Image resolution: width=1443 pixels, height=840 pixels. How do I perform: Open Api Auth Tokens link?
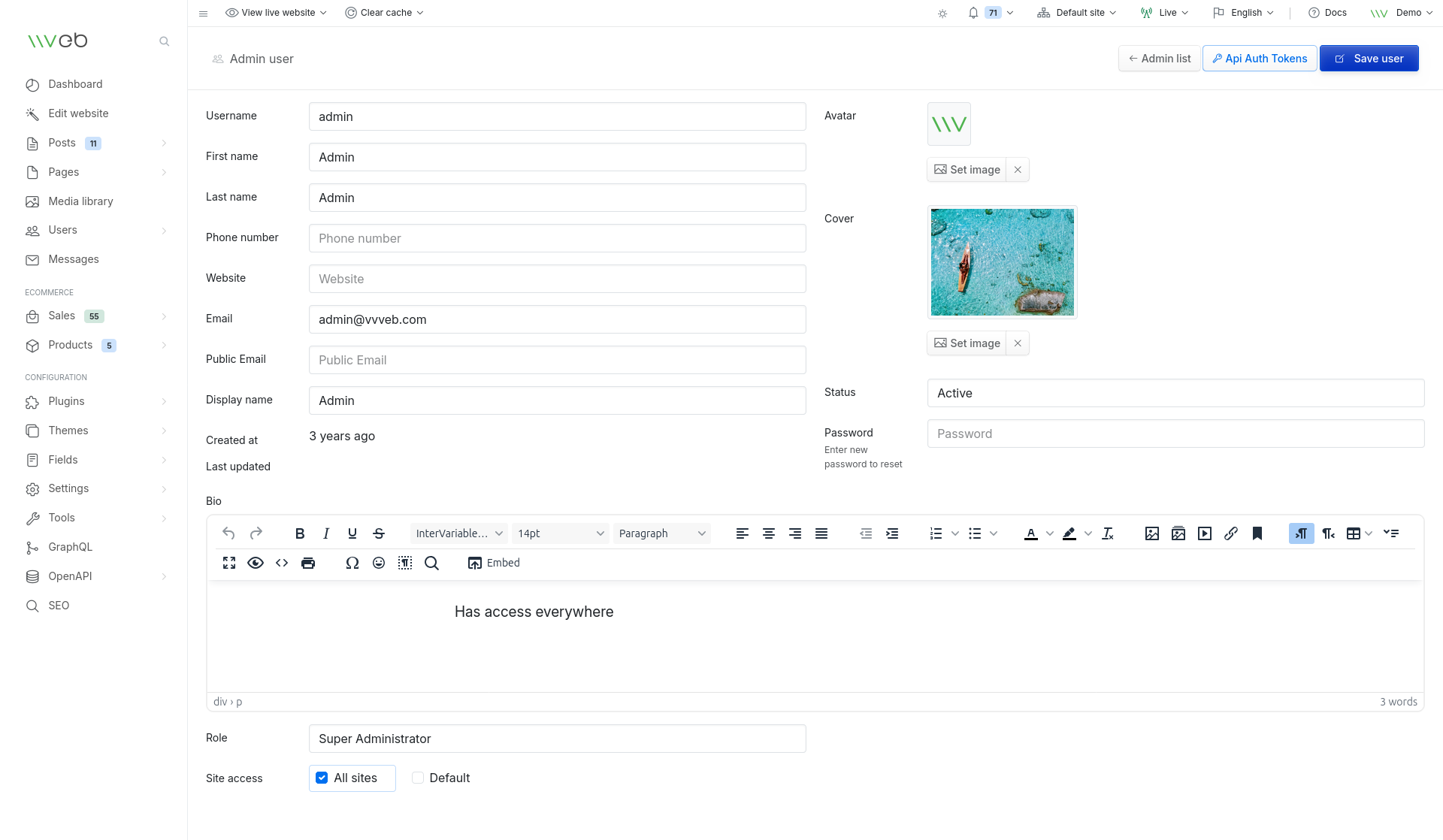tap(1259, 59)
